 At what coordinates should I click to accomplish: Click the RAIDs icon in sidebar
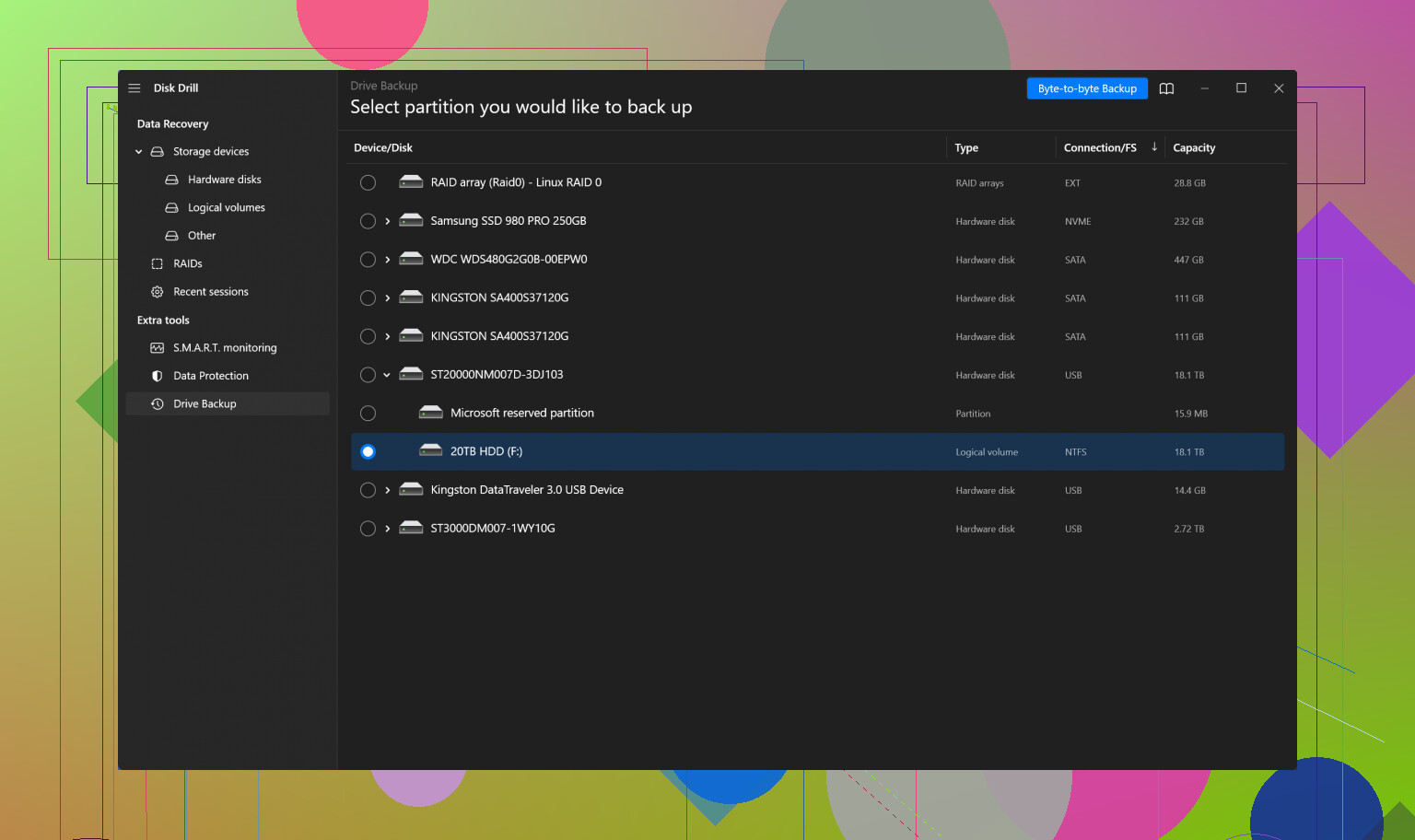coord(157,264)
